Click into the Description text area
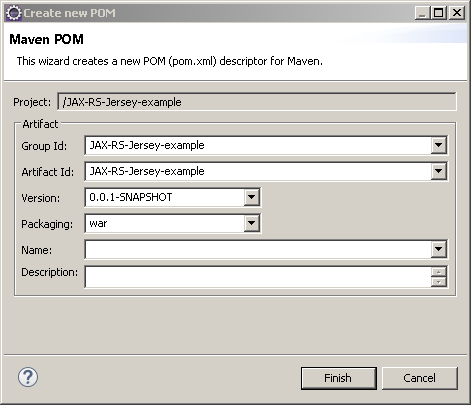 pos(258,277)
